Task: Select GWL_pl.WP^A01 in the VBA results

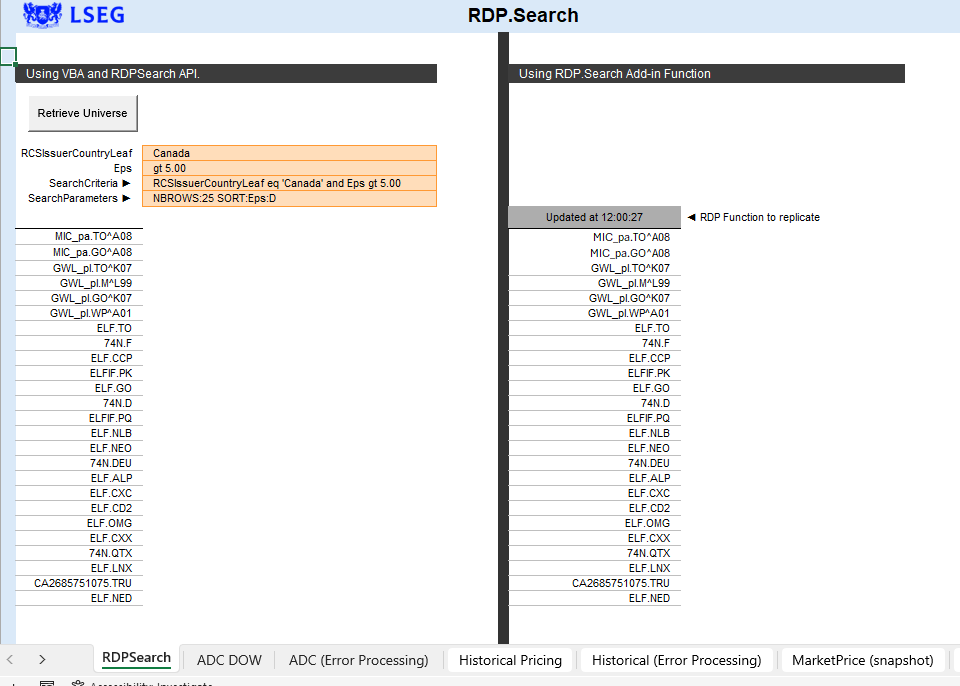Action: [79, 313]
